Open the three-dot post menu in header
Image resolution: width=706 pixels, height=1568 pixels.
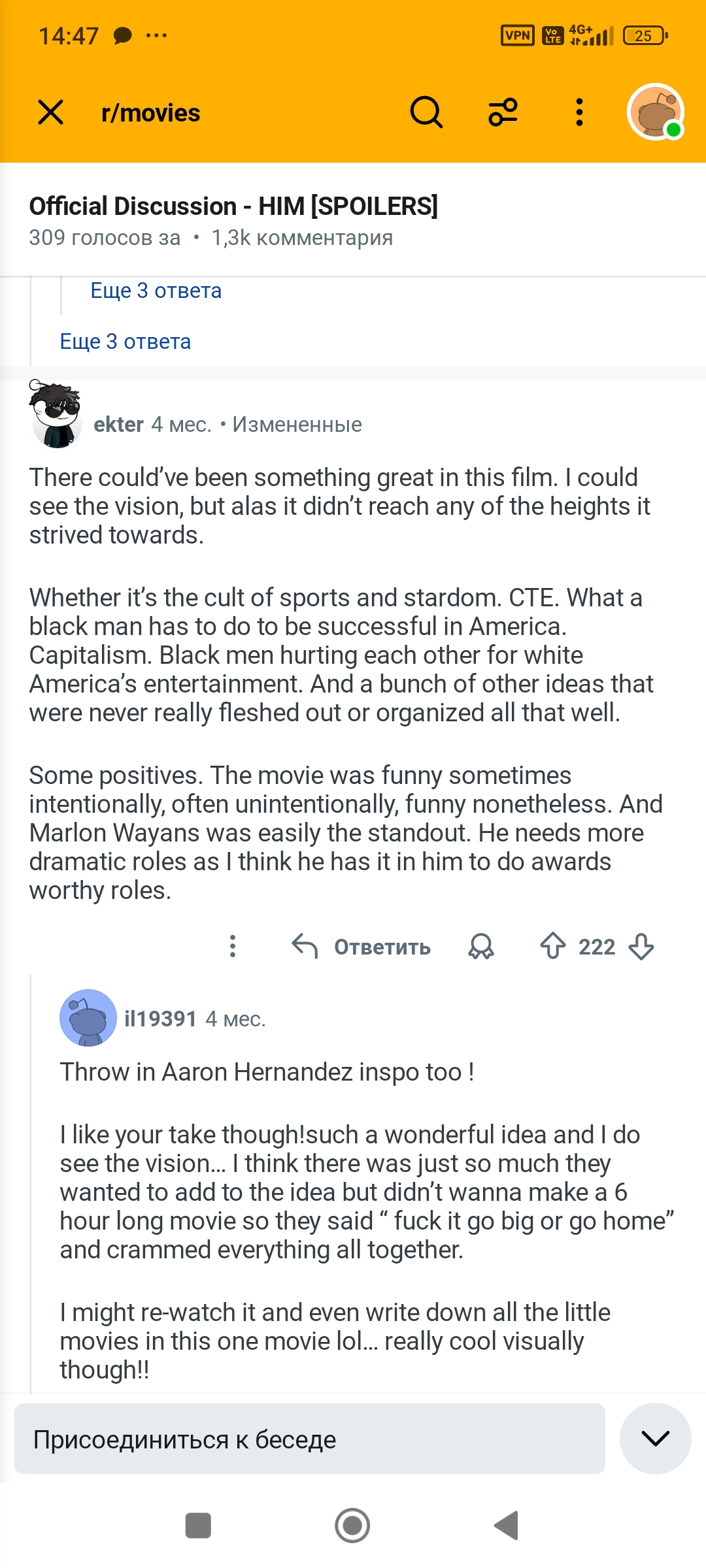579,112
